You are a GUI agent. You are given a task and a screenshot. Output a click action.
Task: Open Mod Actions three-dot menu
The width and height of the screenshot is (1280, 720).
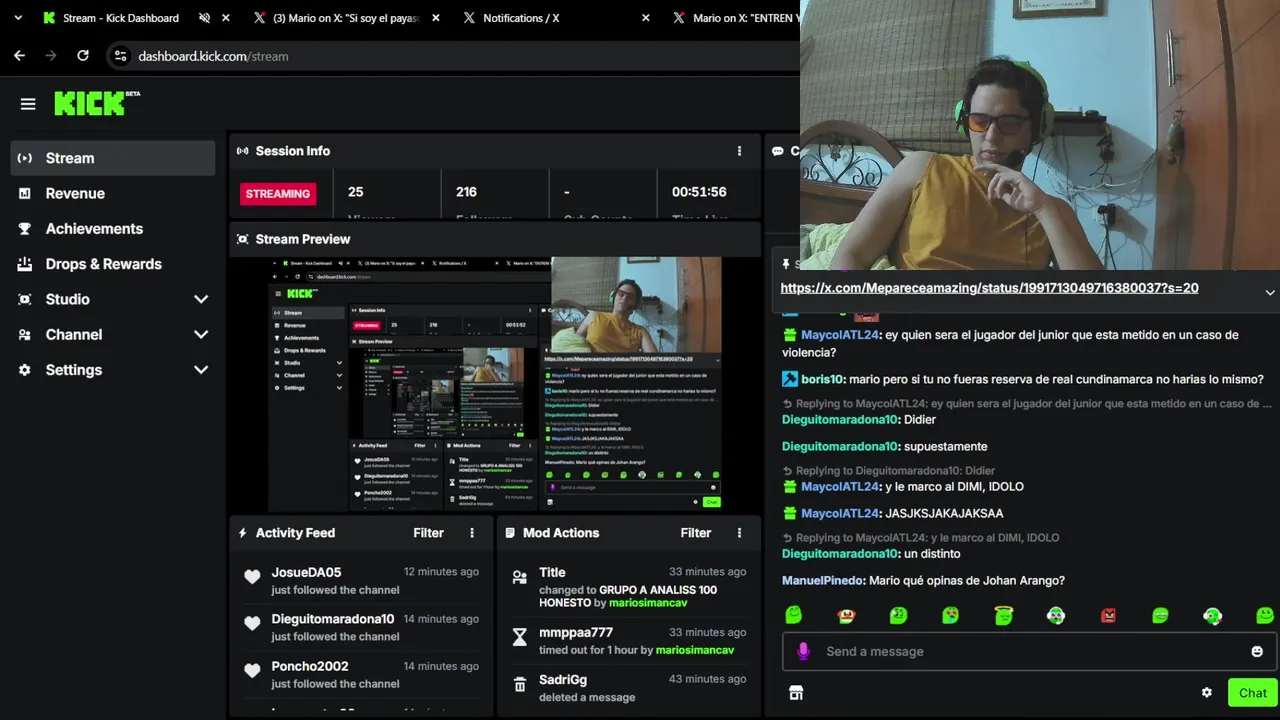coord(739,533)
